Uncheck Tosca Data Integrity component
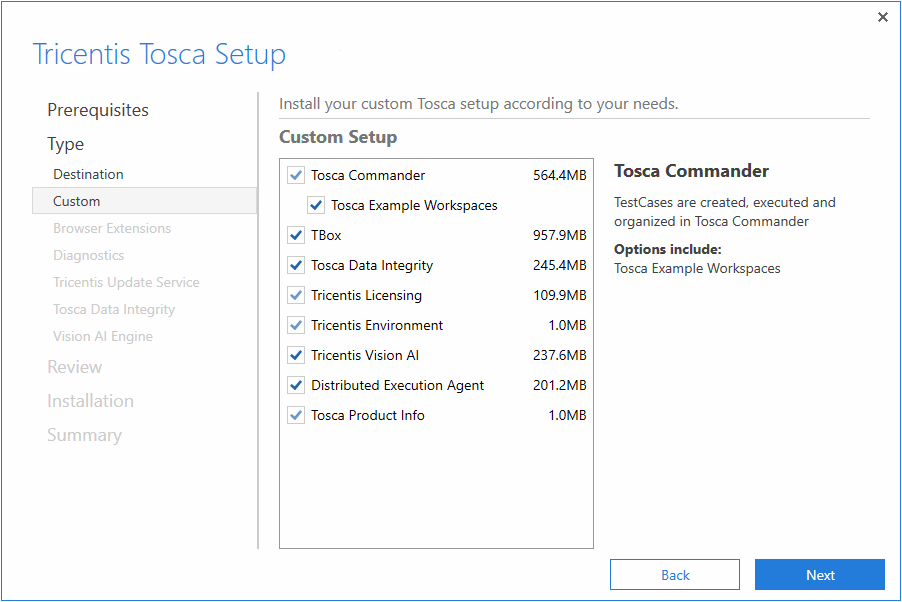 point(296,265)
